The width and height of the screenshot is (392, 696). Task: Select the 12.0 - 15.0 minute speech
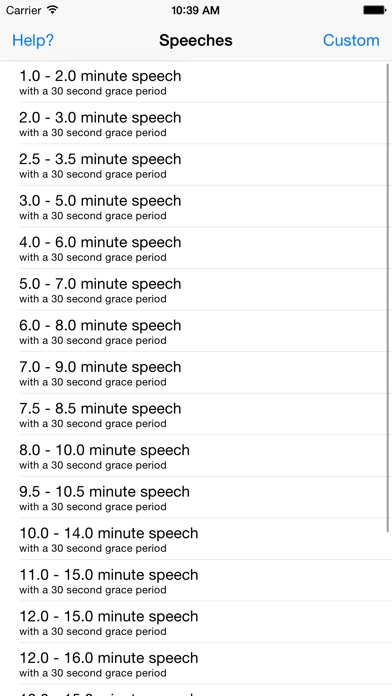(x=196, y=622)
